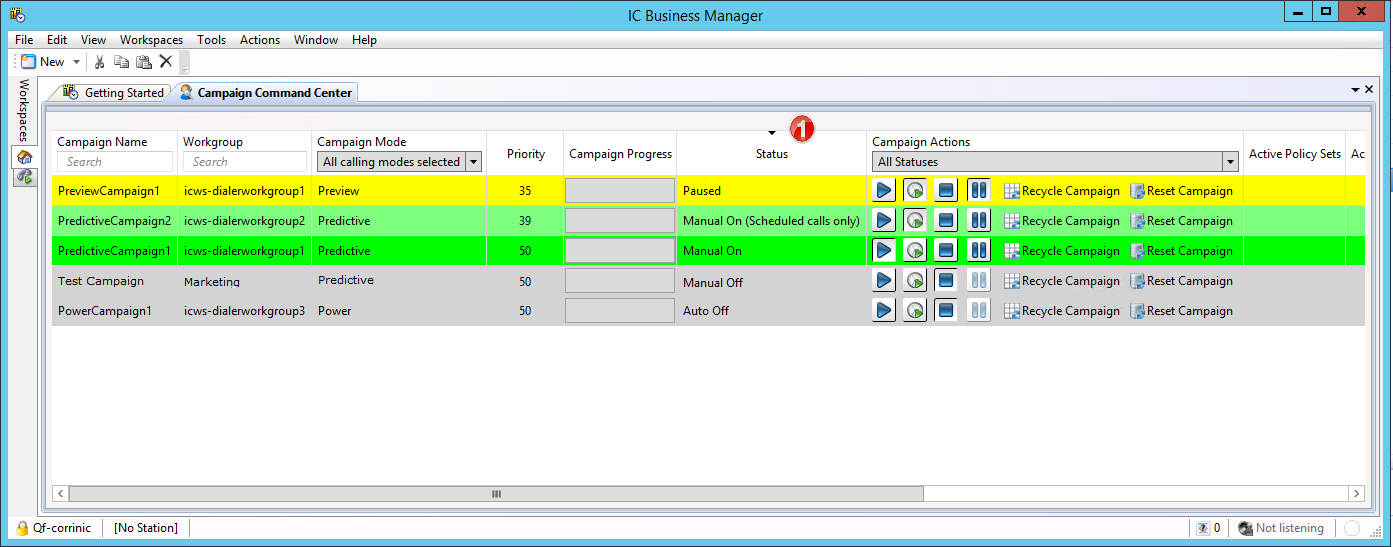This screenshot has height=547, width=1393.
Task: Click the Campaign Name search field
Action: pyautogui.click(x=115, y=162)
